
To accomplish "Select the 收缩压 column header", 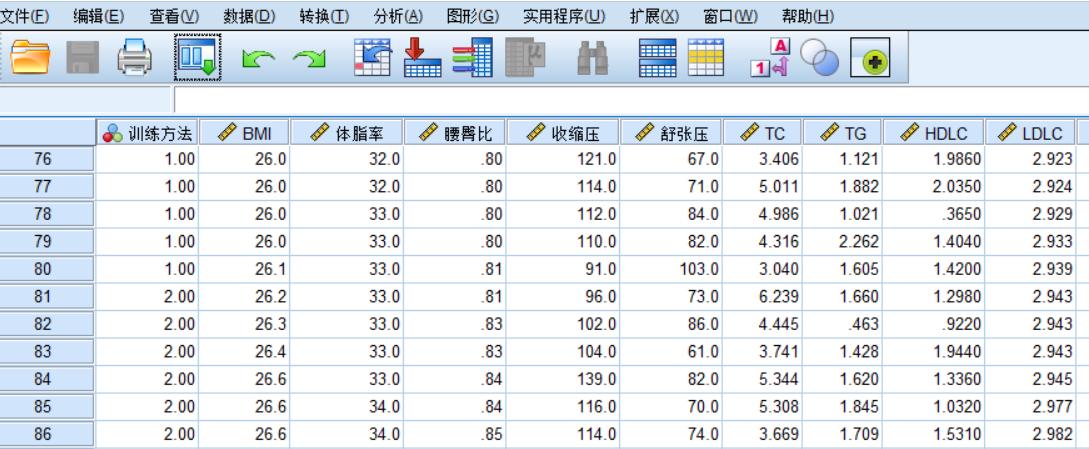I will 563,133.
